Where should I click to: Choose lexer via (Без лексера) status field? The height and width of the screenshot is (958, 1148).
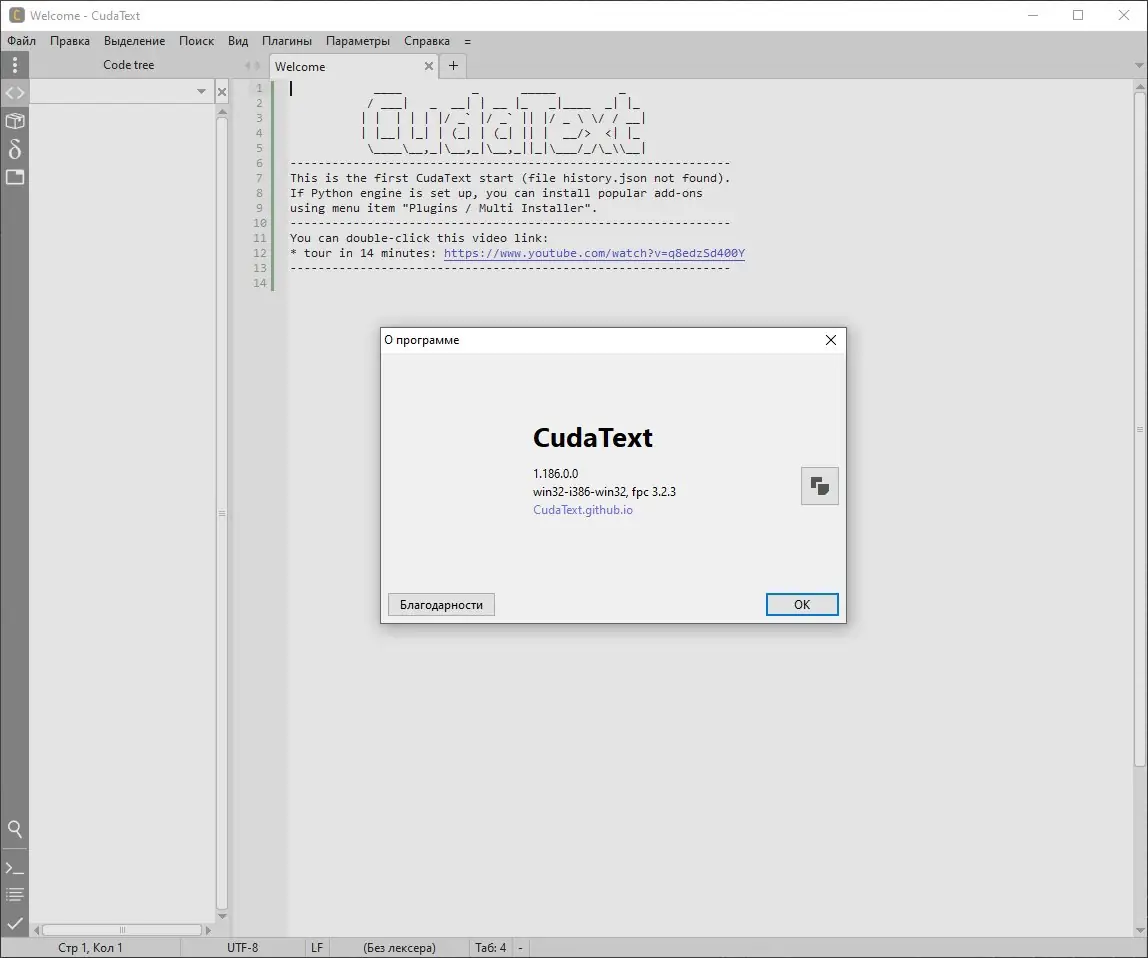(399, 948)
